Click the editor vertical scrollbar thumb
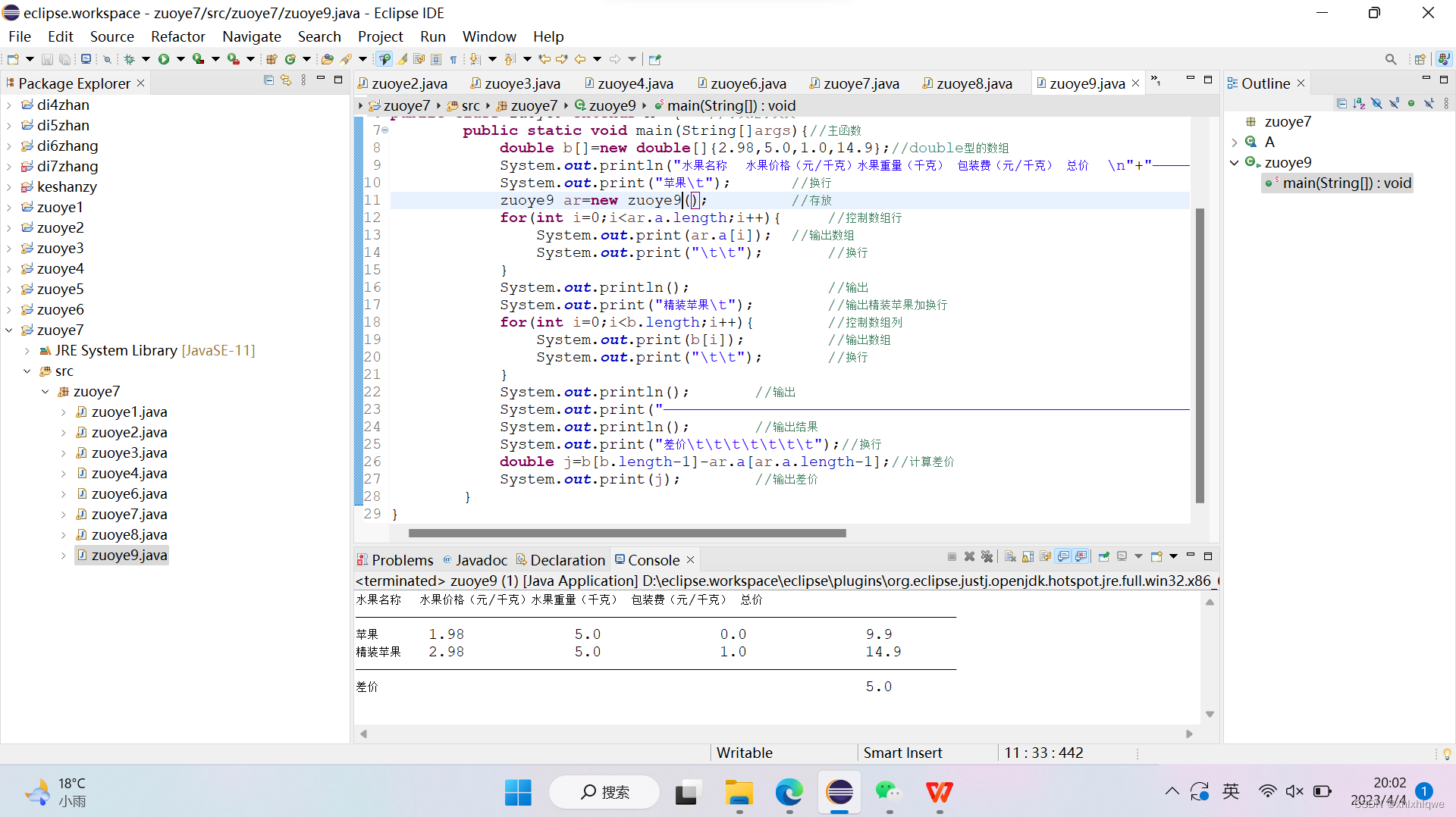This screenshot has width=1456, height=817. (1200, 355)
